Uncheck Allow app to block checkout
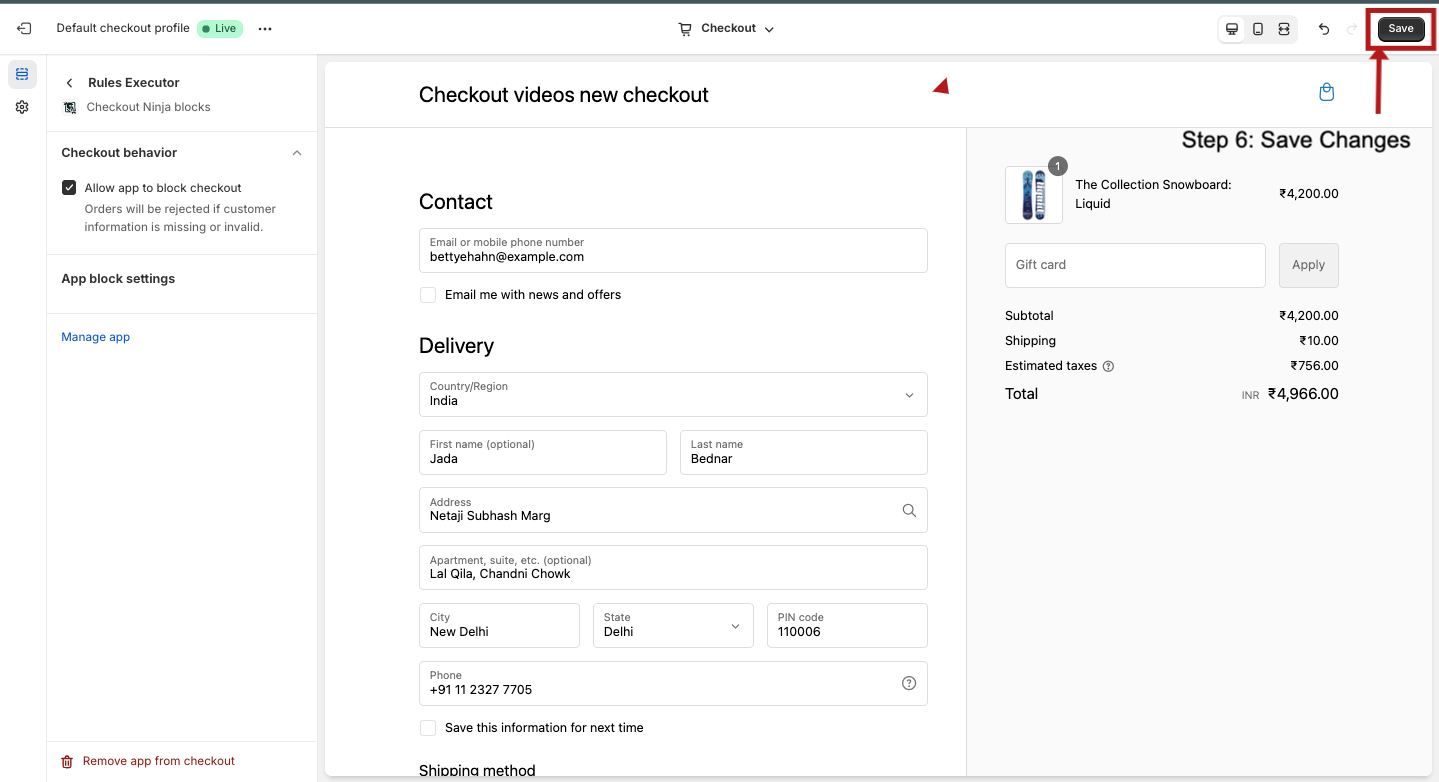Viewport: 1439px width, 782px height. pos(69,188)
